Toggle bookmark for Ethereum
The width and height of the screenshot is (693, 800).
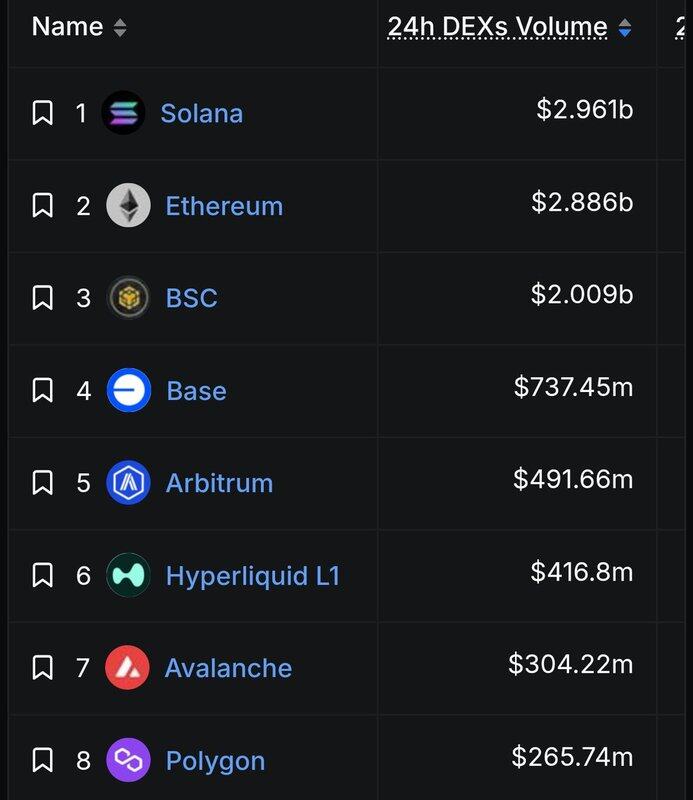click(42, 206)
